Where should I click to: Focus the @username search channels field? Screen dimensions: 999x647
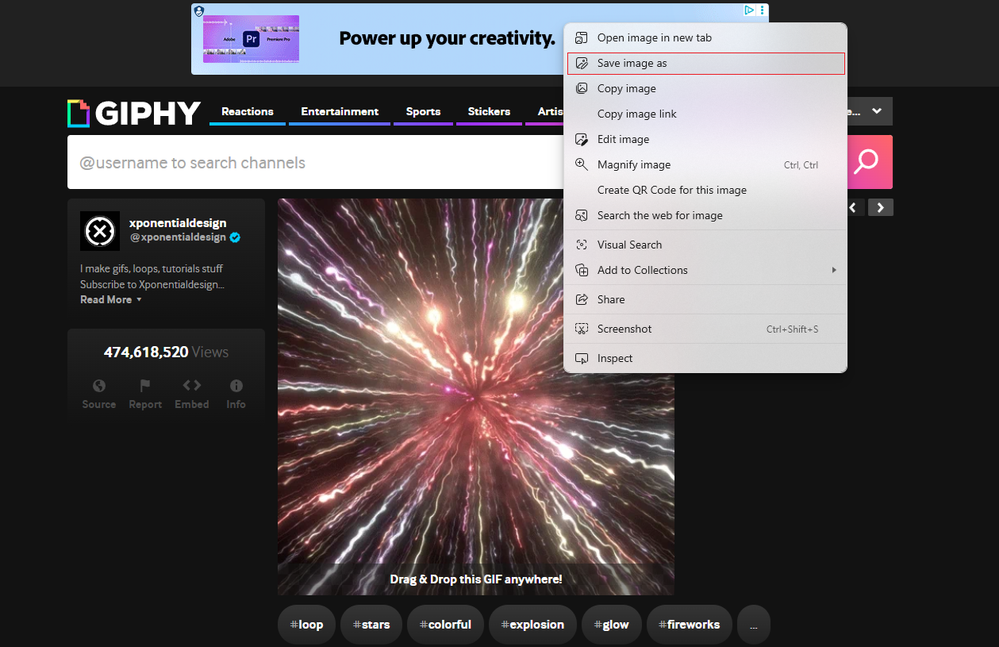(315, 162)
